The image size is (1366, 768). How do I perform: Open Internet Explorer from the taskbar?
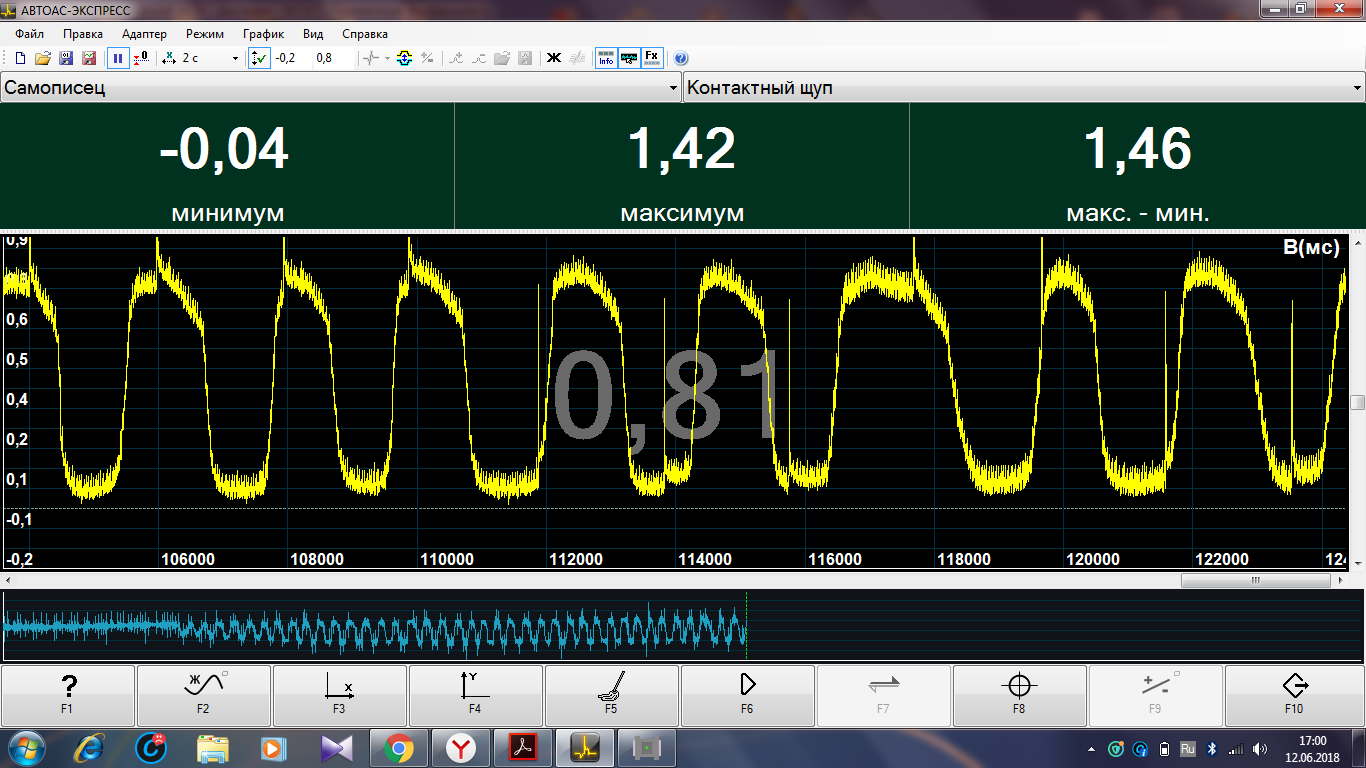coord(91,748)
